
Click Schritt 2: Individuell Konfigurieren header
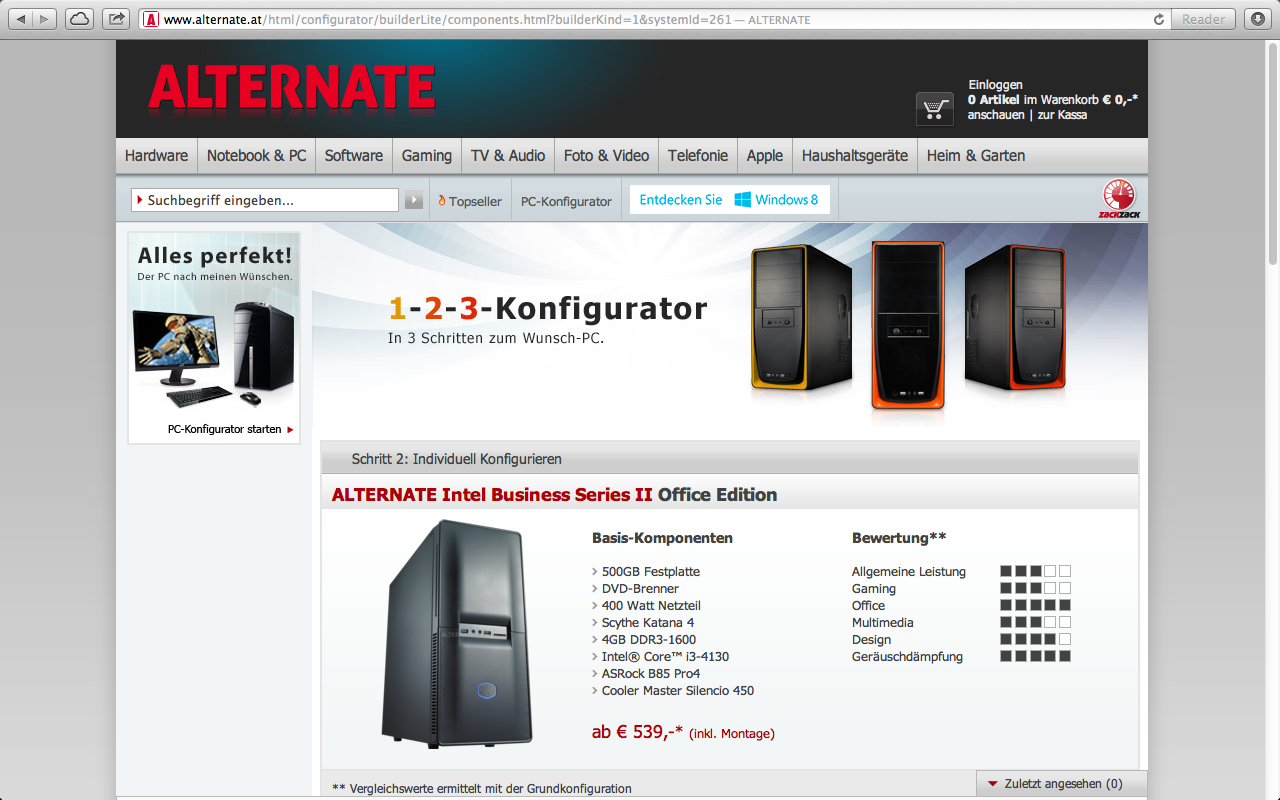pyautogui.click(x=457, y=459)
